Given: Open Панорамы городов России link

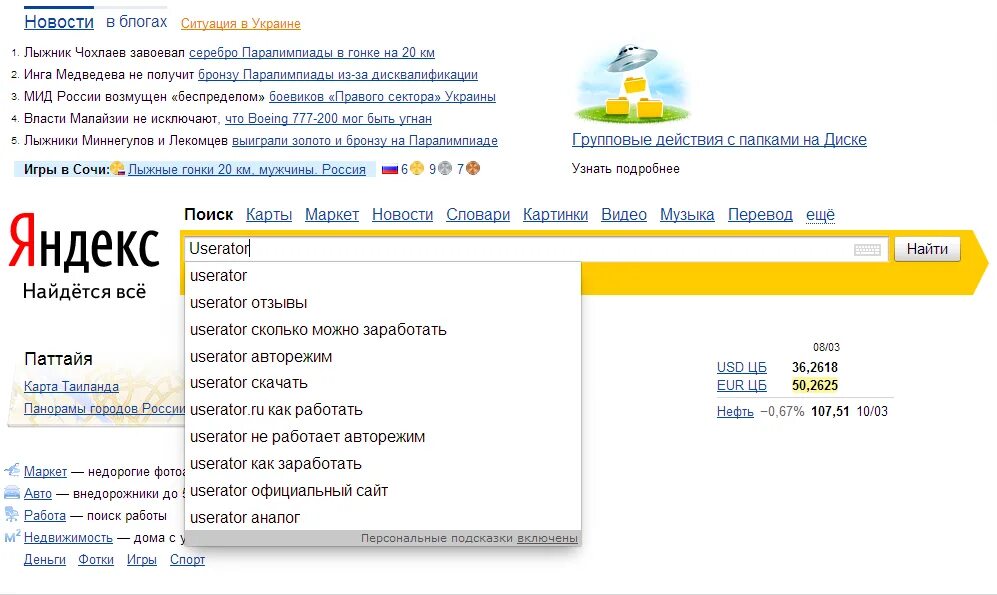Looking at the screenshot, I should [104, 409].
